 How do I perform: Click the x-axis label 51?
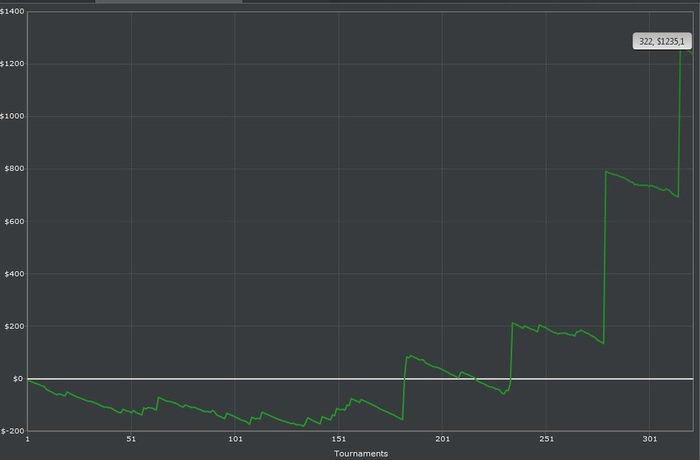pos(131,439)
